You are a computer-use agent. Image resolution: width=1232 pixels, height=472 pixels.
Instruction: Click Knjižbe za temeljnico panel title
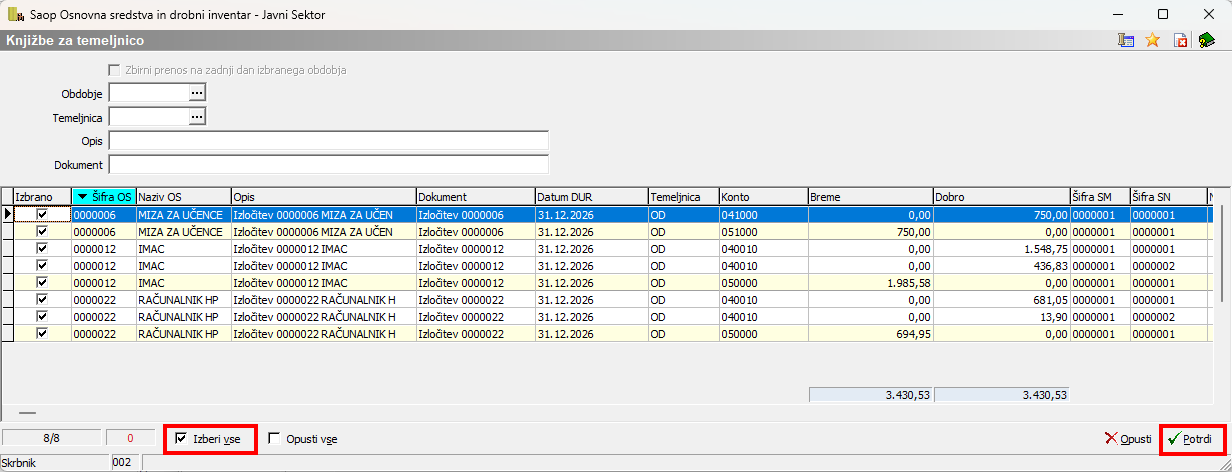[75, 41]
